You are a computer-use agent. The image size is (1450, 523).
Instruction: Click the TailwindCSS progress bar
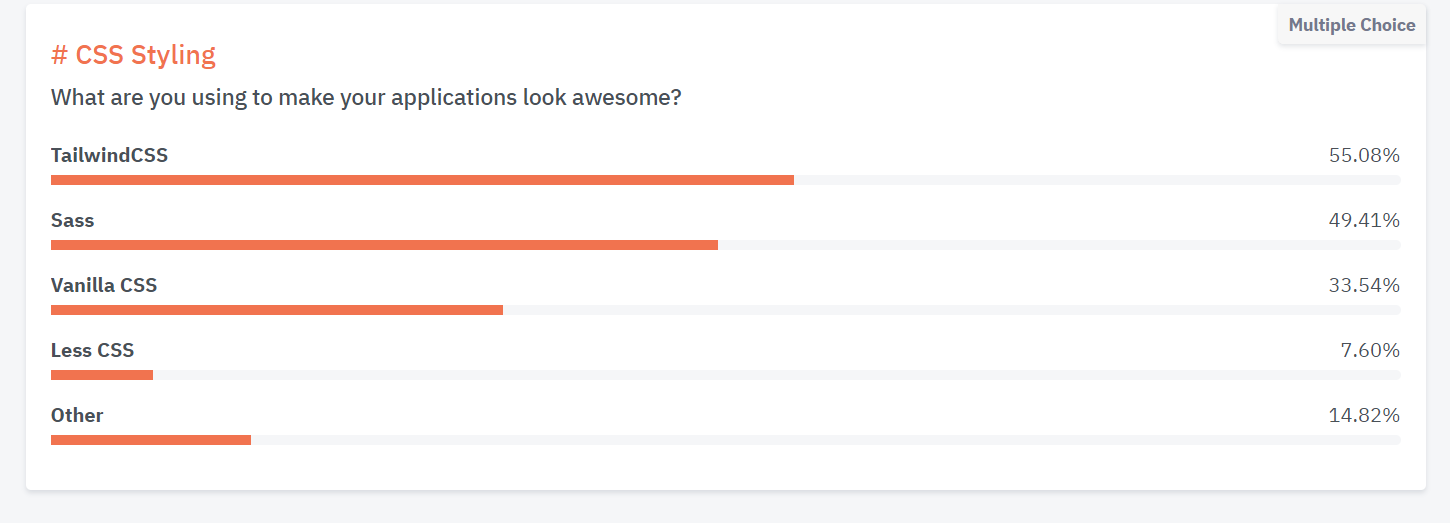(726, 180)
